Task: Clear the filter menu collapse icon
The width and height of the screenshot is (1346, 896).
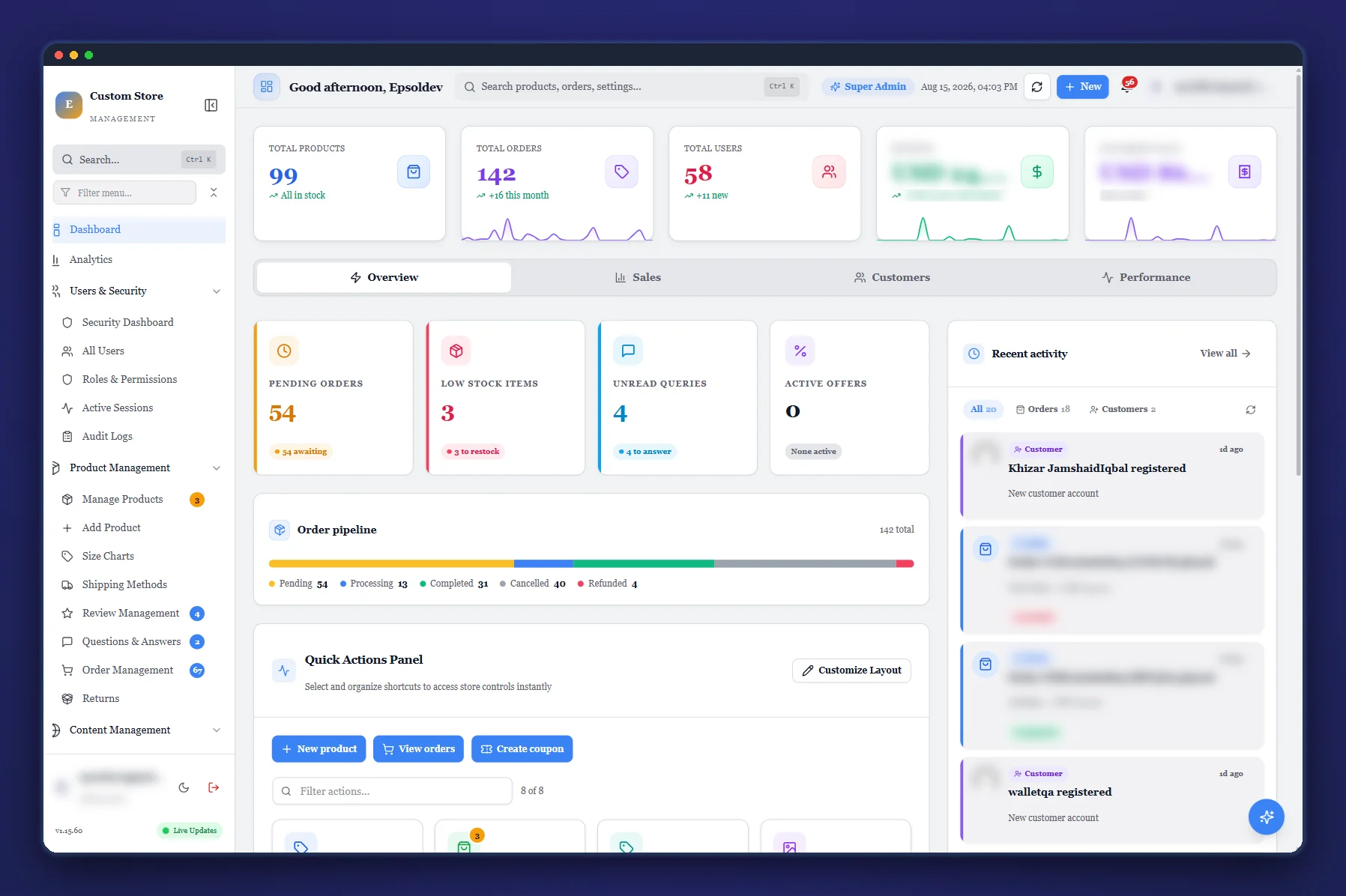Action: coord(214,193)
